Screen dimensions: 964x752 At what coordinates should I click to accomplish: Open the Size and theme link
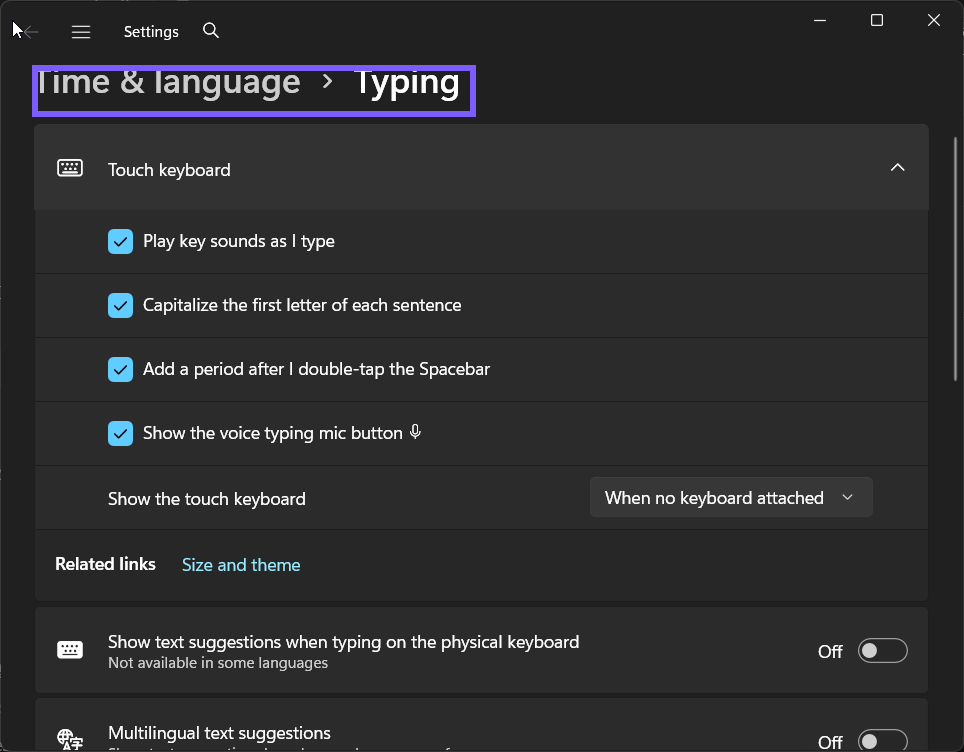coord(241,564)
